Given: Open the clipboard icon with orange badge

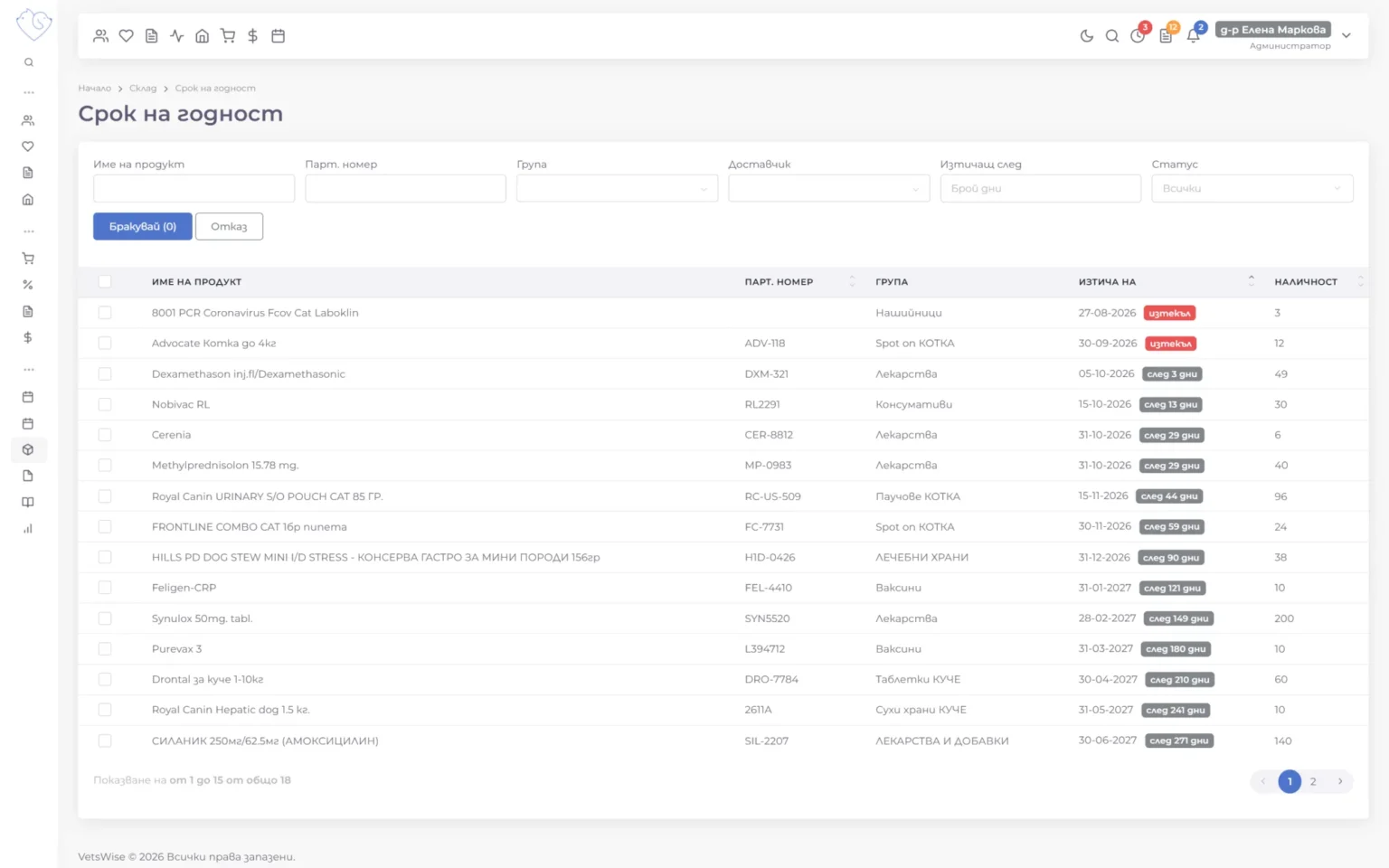Looking at the screenshot, I should [1166, 36].
